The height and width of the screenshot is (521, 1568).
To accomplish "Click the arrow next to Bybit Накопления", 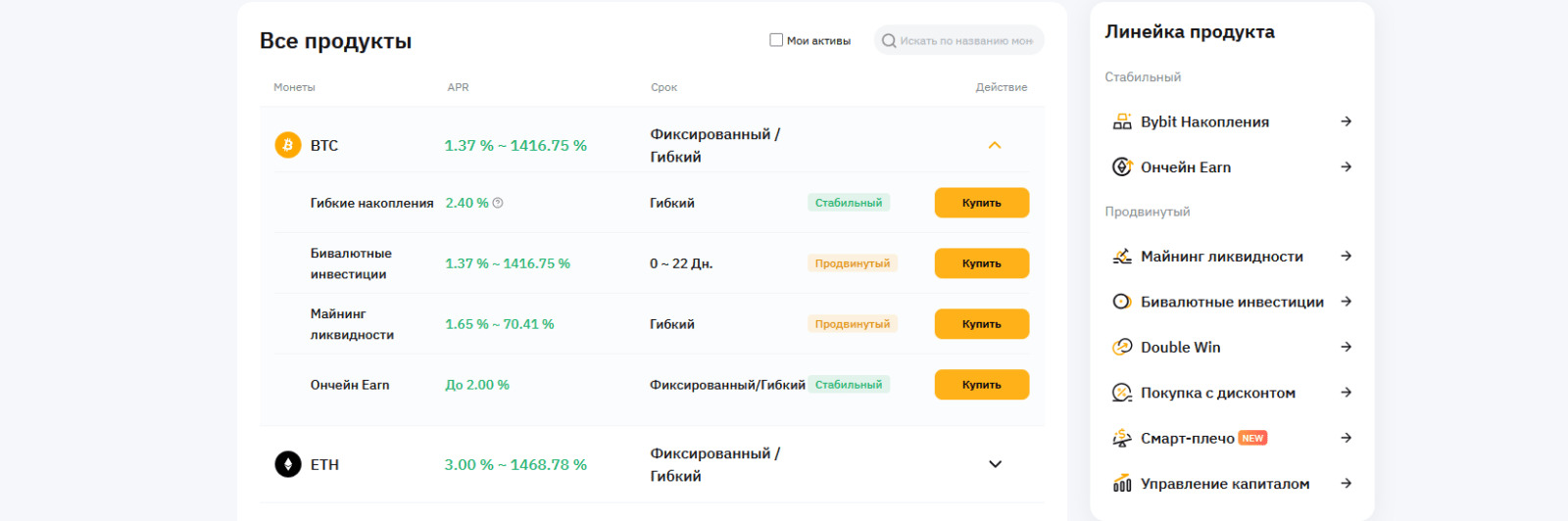I will (x=1347, y=121).
